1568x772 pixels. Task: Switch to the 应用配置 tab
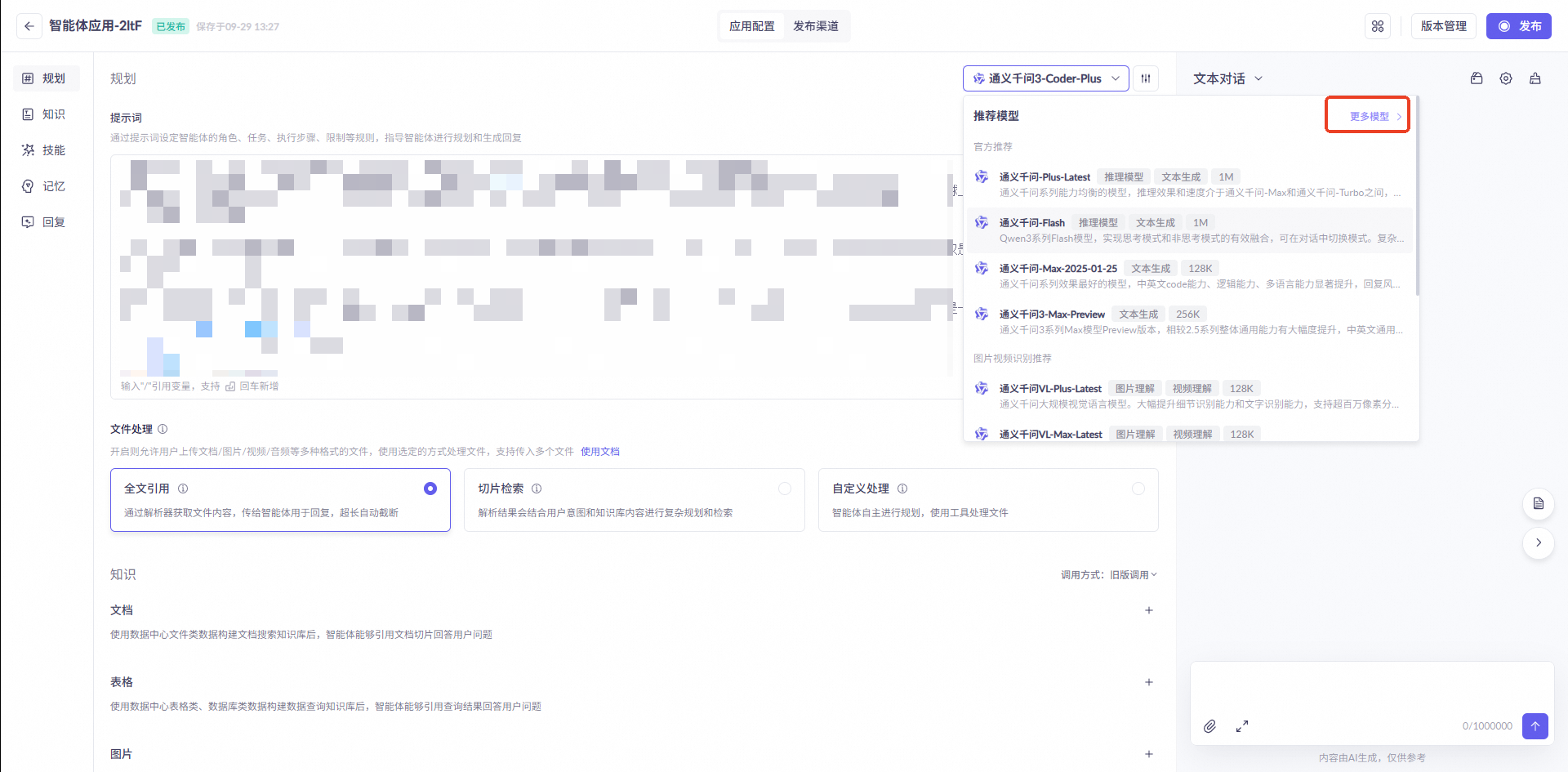[x=752, y=26]
